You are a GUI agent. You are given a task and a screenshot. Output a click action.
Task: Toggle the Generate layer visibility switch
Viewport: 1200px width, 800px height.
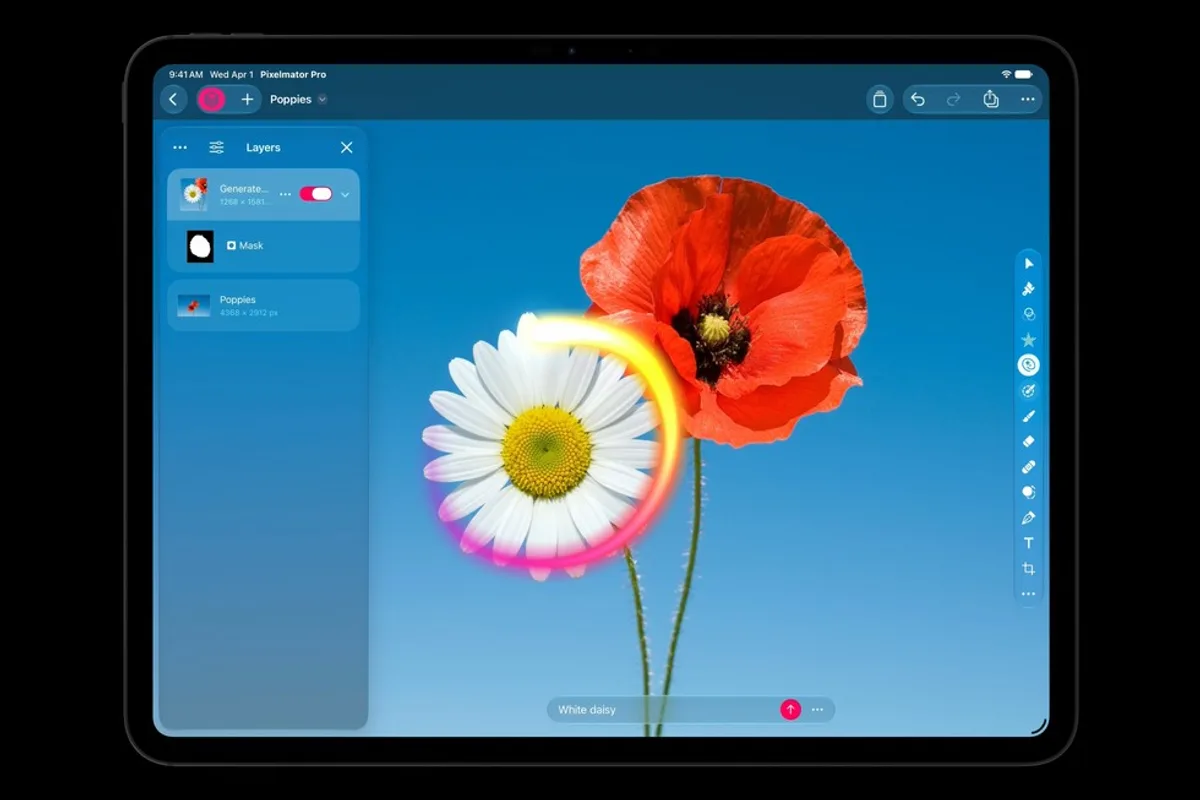tap(316, 194)
